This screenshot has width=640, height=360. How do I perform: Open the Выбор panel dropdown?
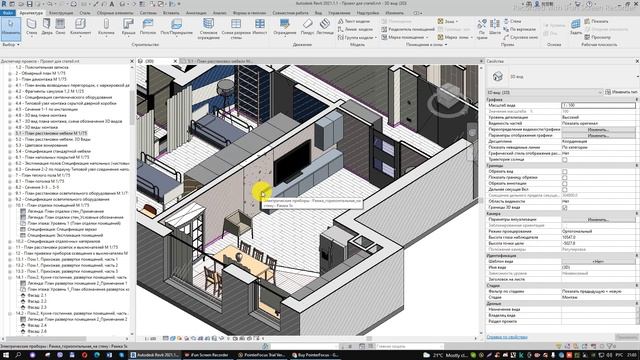(x=11, y=44)
